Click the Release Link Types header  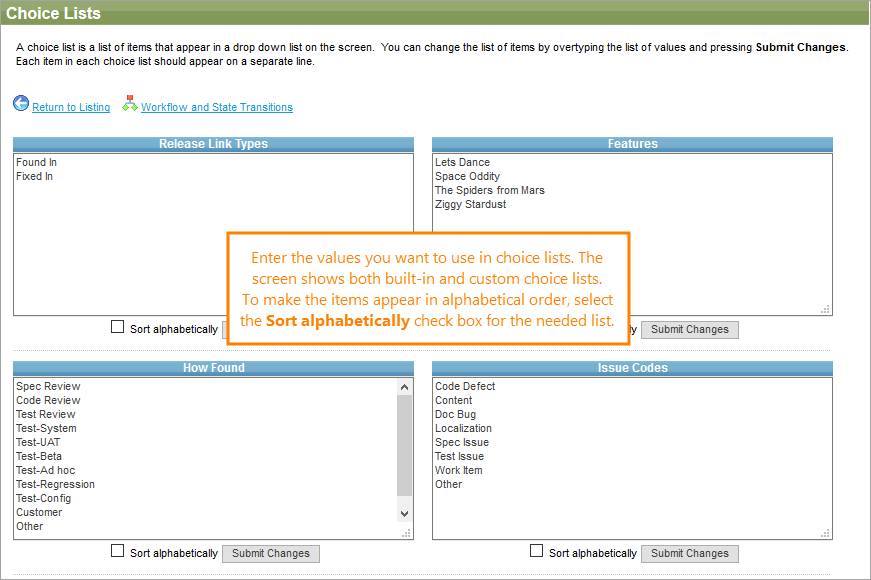click(x=214, y=144)
